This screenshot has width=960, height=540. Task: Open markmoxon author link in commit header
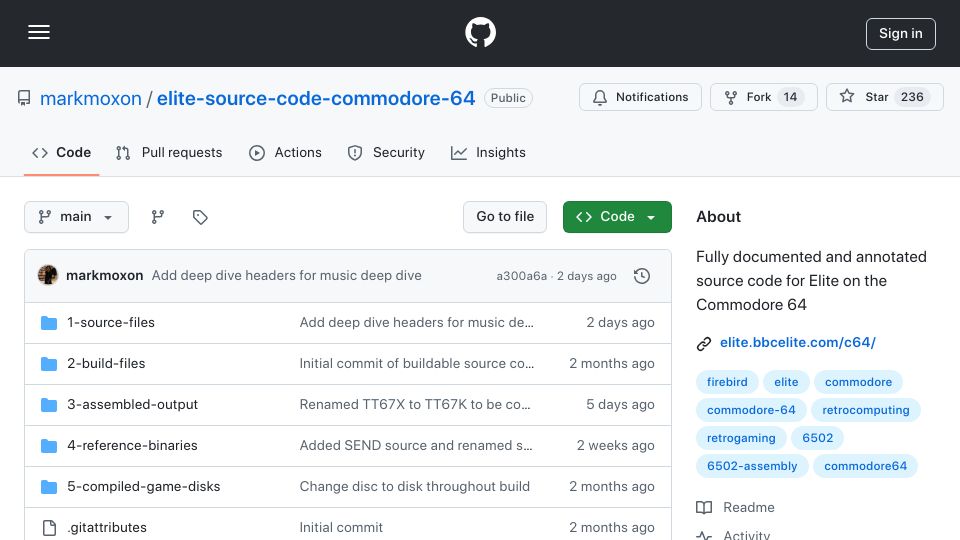coord(105,276)
